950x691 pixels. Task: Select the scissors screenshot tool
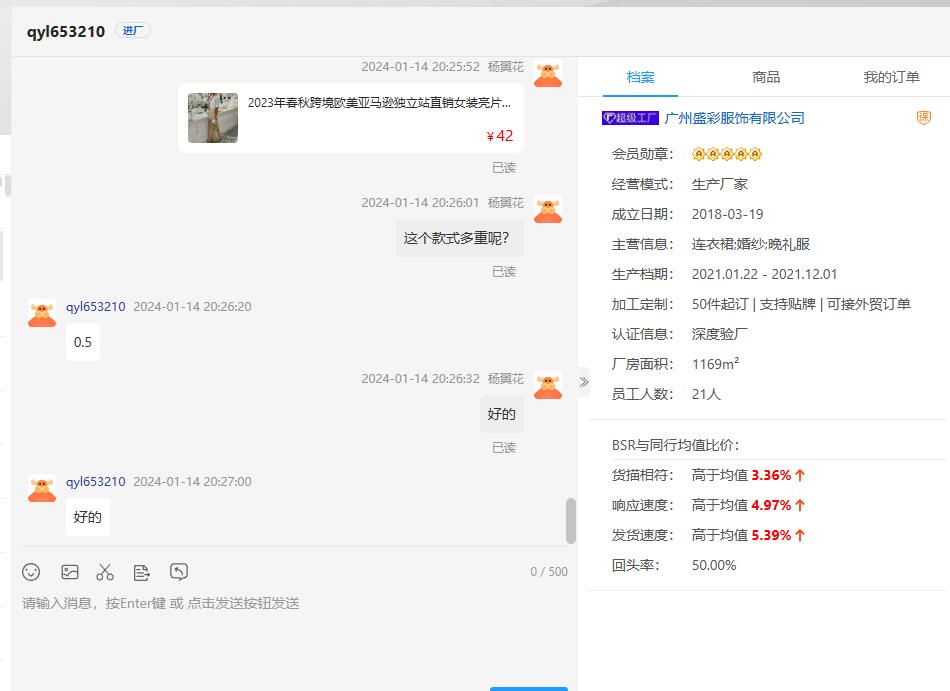(x=105, y=572)
